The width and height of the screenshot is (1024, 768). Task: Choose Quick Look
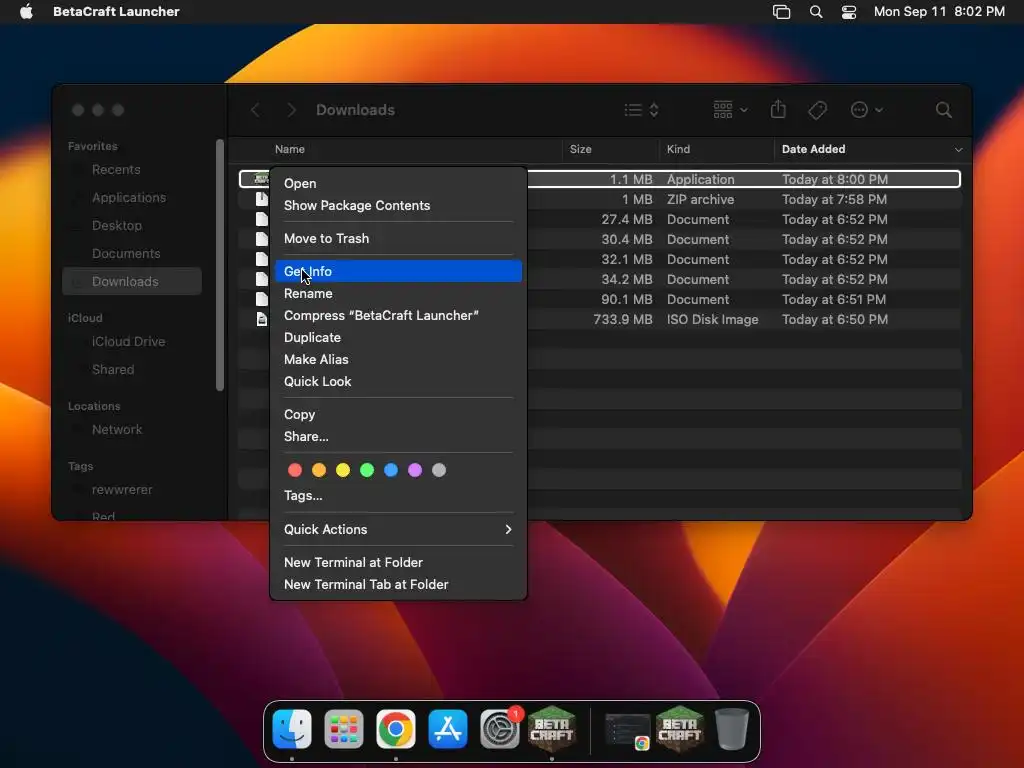pyautogui.click(x=398, y=381)
